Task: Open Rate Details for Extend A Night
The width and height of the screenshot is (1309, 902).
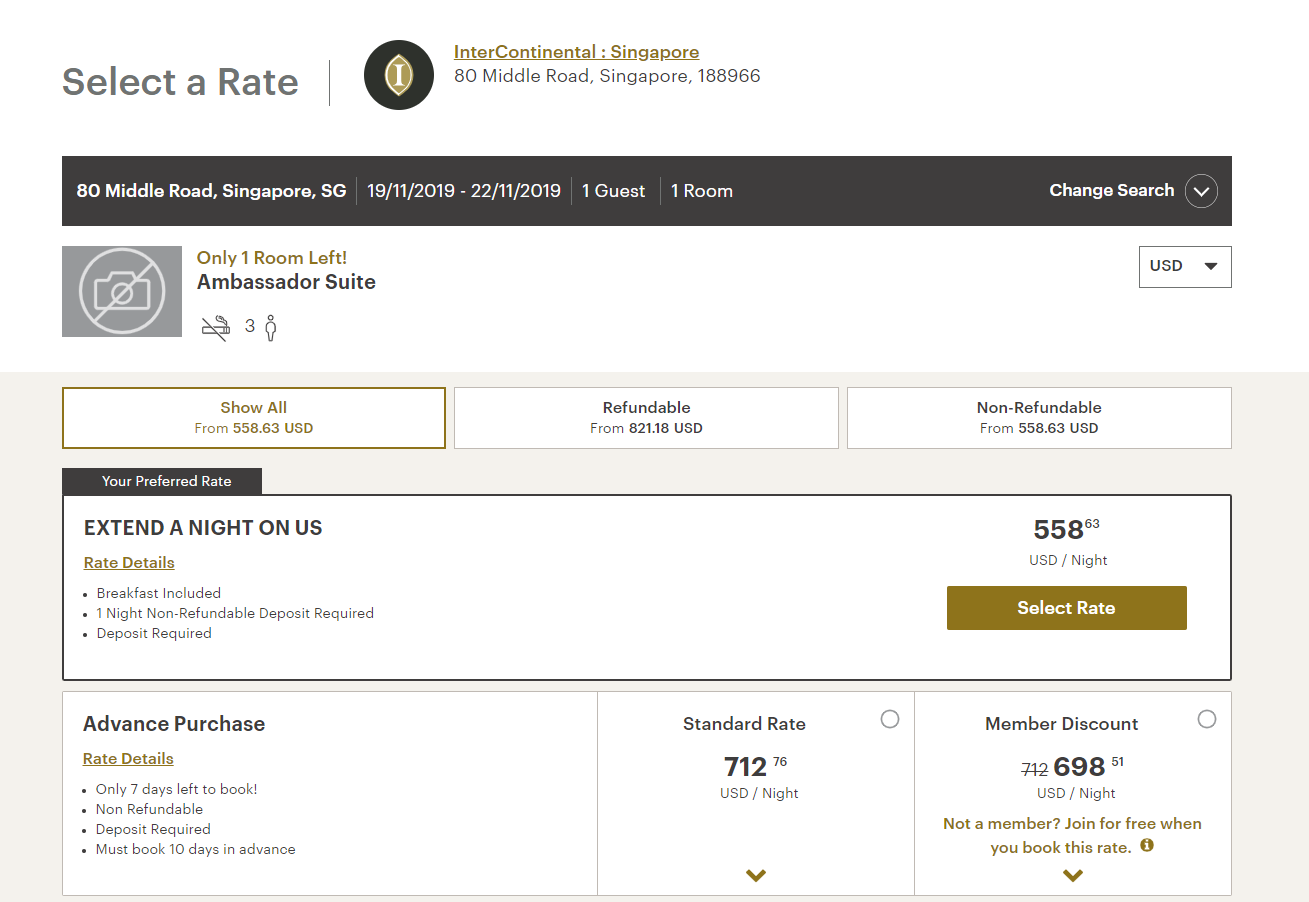Action: (x=129, y=563)
